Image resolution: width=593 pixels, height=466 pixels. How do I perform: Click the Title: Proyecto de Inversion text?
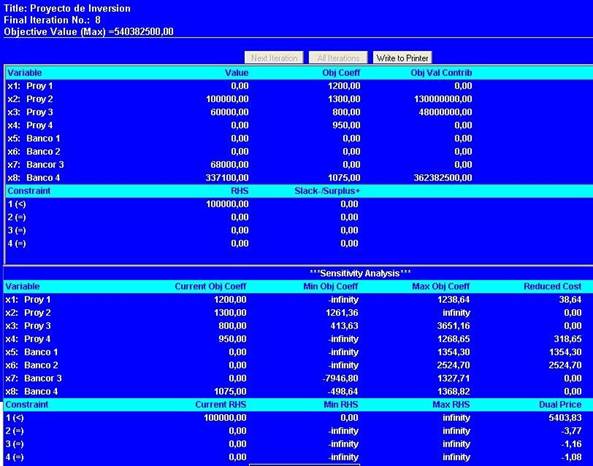click(x=67, y=8)
